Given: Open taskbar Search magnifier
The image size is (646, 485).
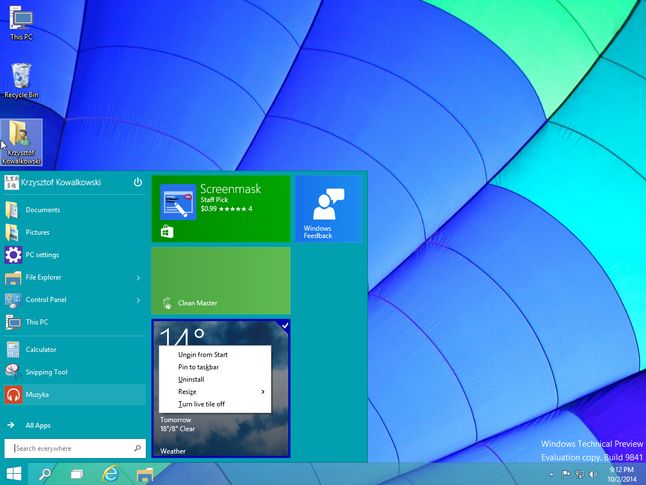Looking at the screenshot, I should coord(45,474).
